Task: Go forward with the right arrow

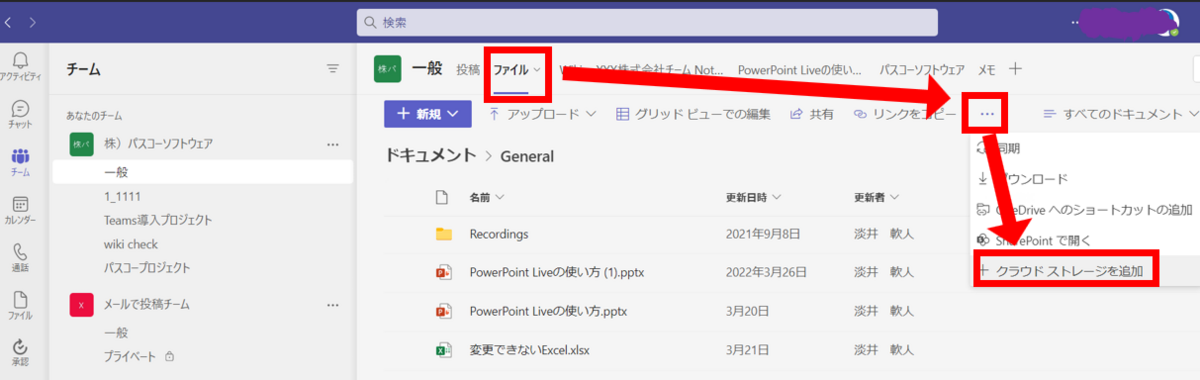Action: tap(33, 21)
